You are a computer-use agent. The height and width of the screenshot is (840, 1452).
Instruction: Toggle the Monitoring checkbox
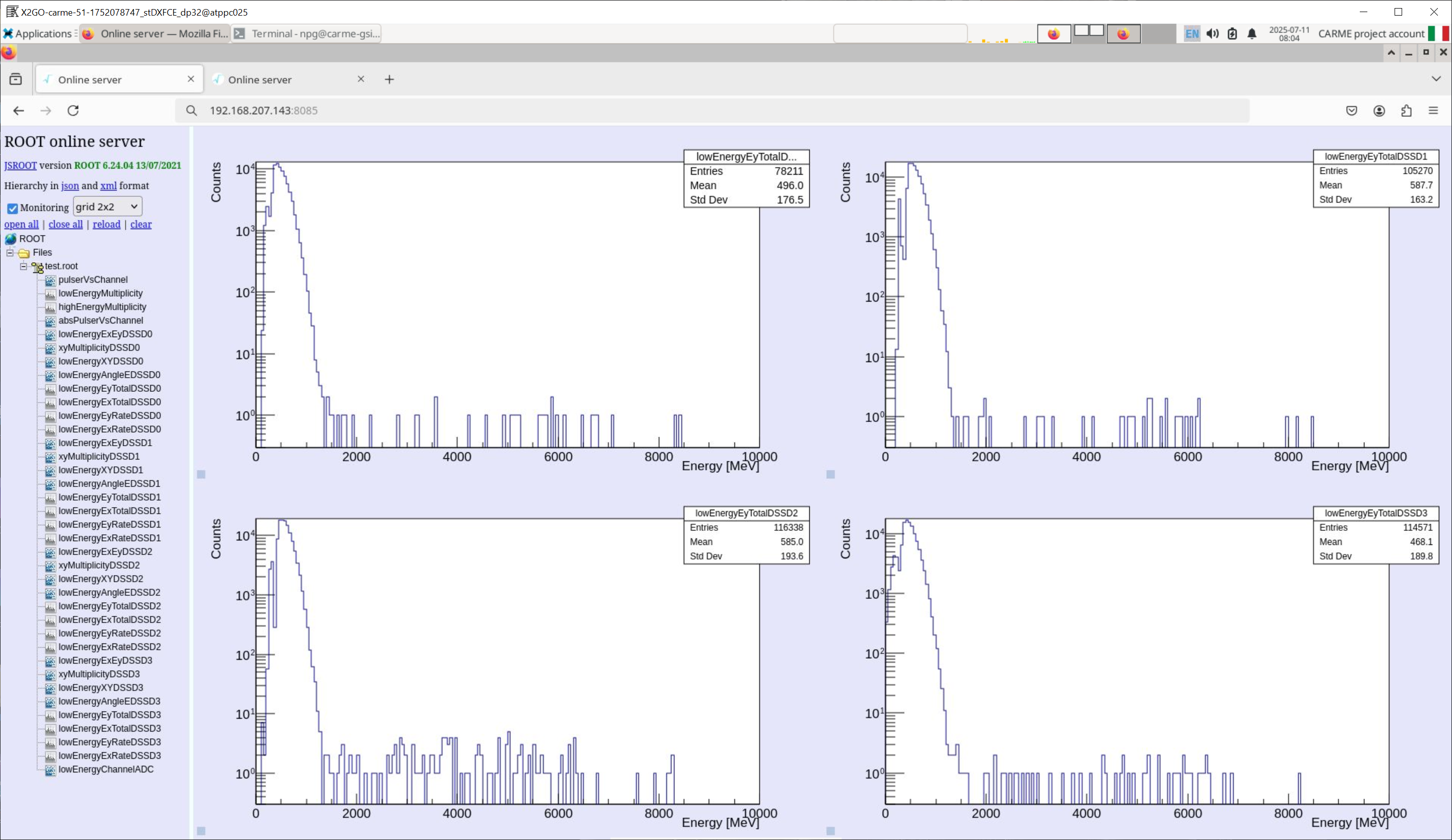click(x=12, y=208)
